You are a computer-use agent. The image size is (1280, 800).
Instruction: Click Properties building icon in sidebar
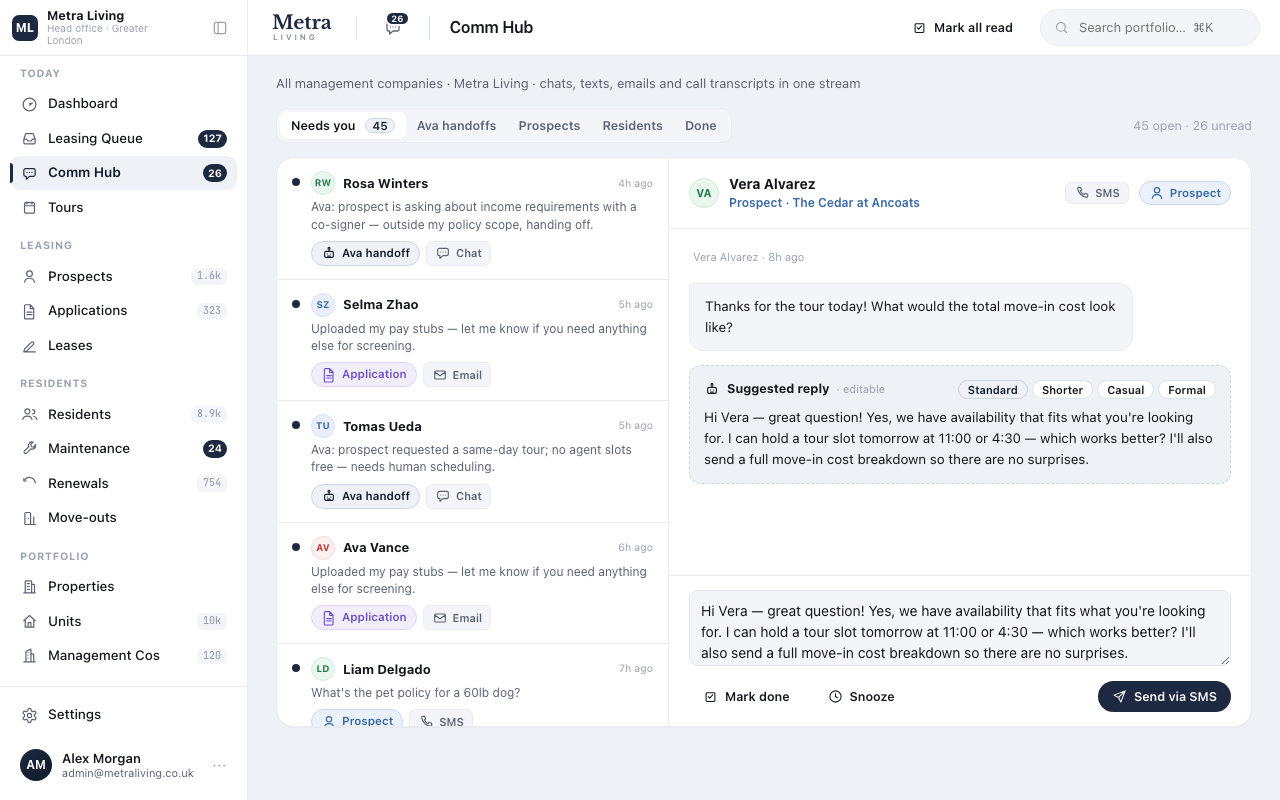[x=30, y=587]
